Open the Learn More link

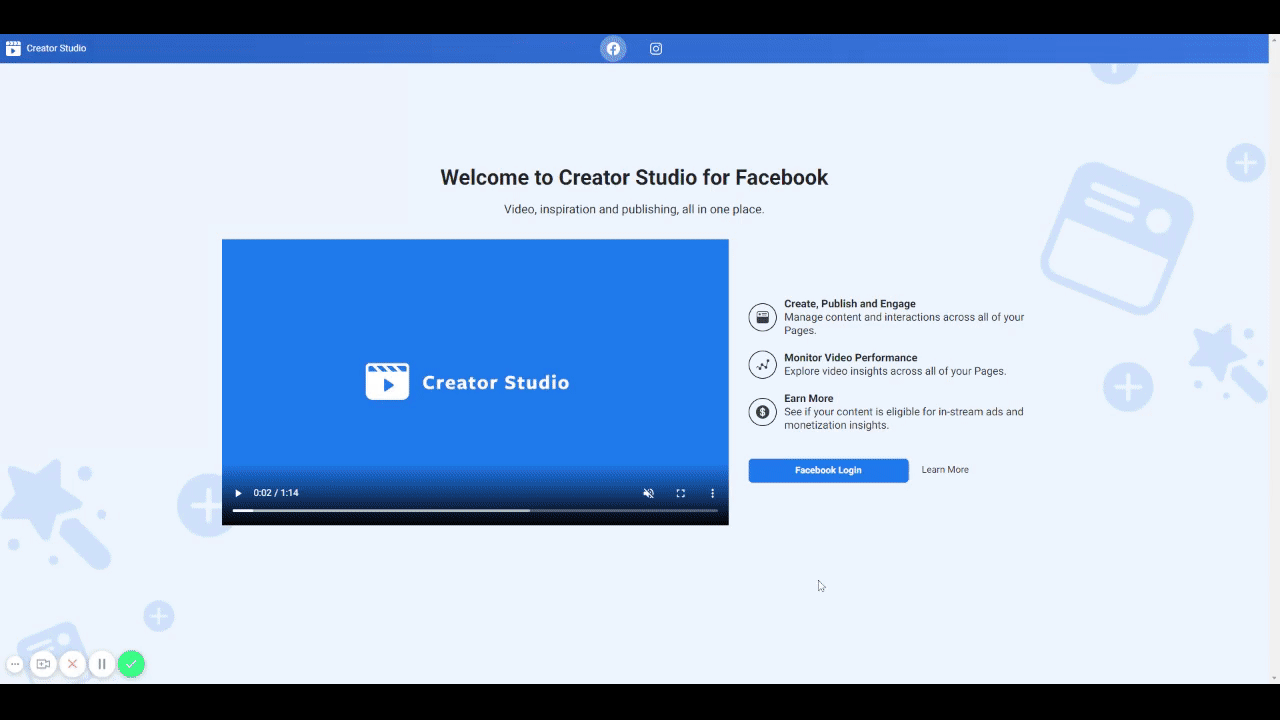coord(945,470)
